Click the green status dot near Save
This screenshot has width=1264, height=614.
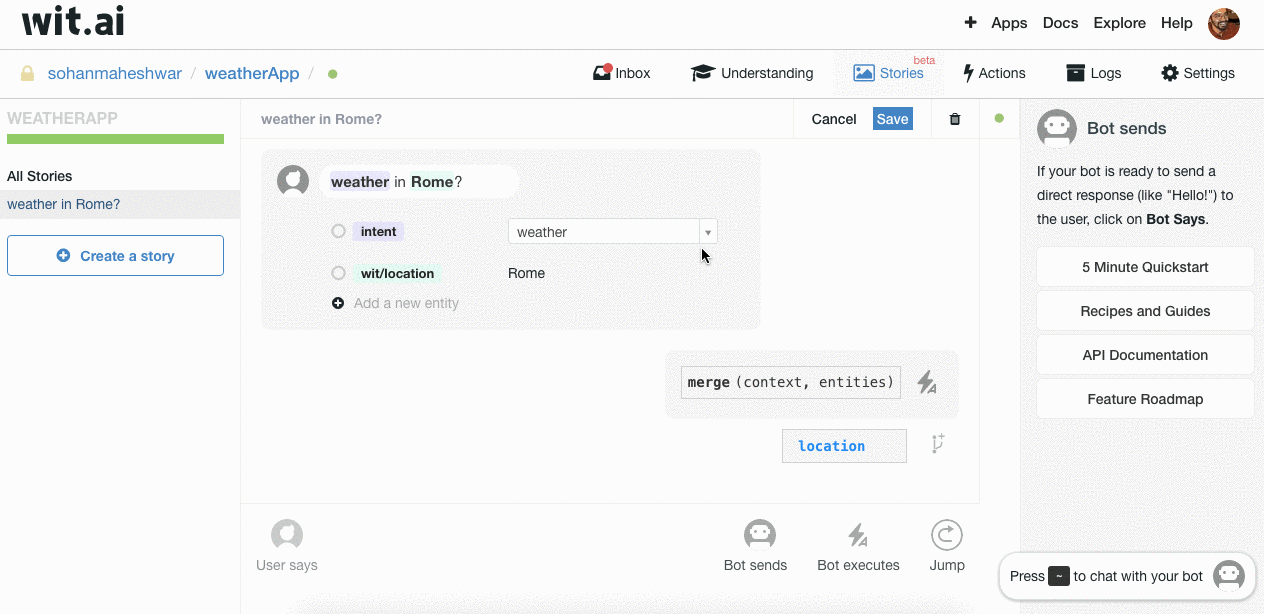(x=999, y=119)
